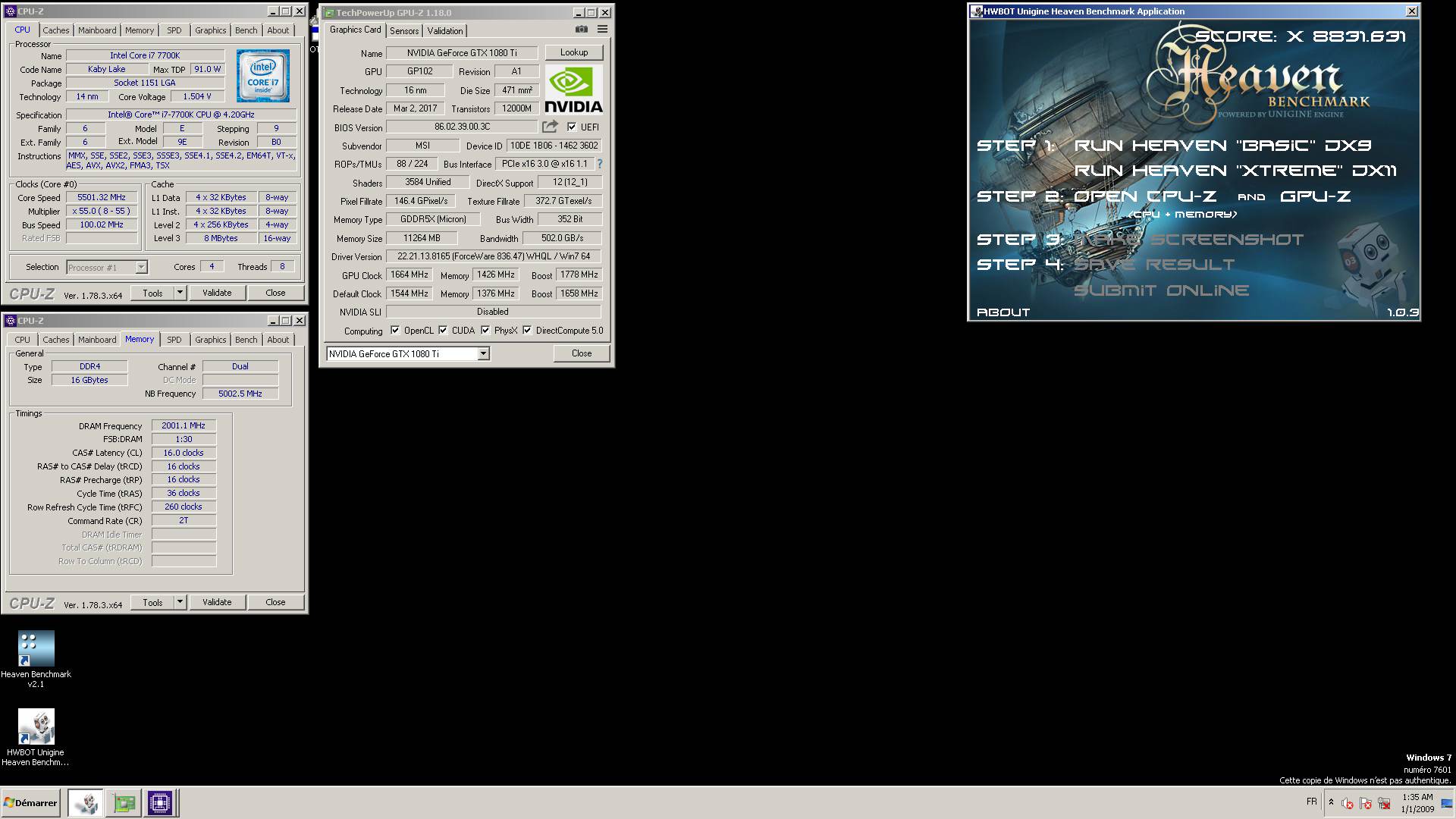Click the NVIDIA logo in GPU-Z
This screenshot has width=1456, height=819.
(x=573, y=90)
